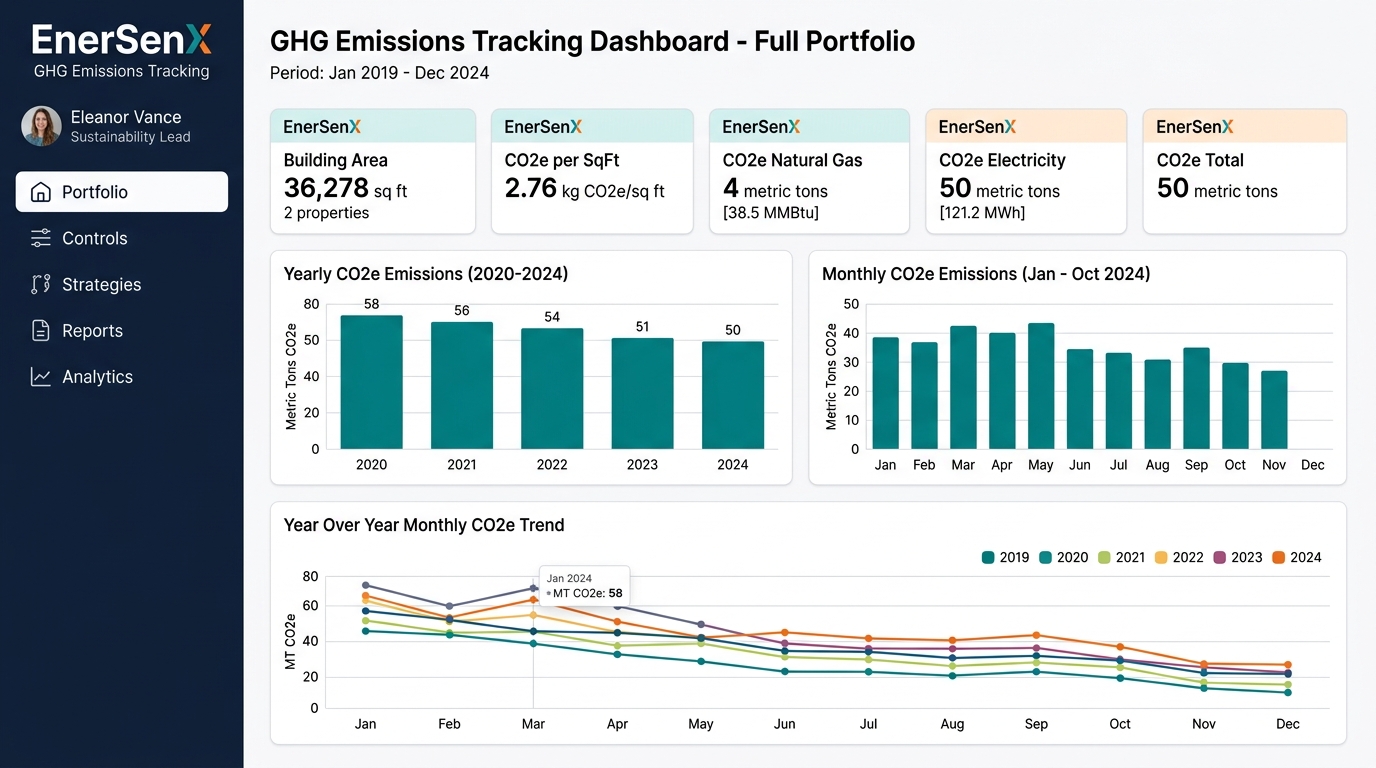The image size is (1376, 768).
Task: Click the Apr monthly emissions bar
Action: click(1002, 391)
